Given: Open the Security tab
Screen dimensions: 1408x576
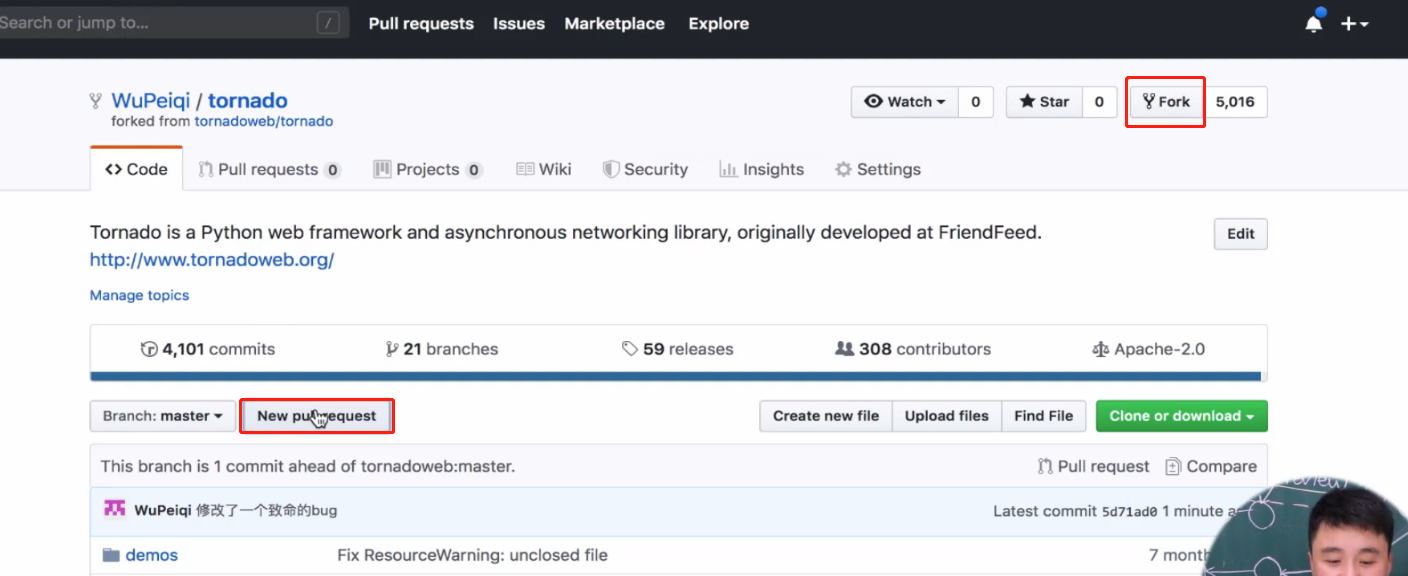Looking at the screenshot, I should pyautogui.click(x=645, y=170).
